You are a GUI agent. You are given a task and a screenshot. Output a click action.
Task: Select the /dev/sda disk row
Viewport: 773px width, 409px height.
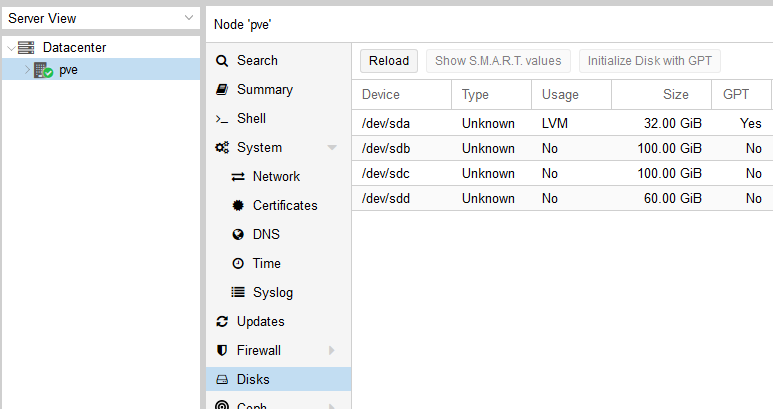coord(562,123)
